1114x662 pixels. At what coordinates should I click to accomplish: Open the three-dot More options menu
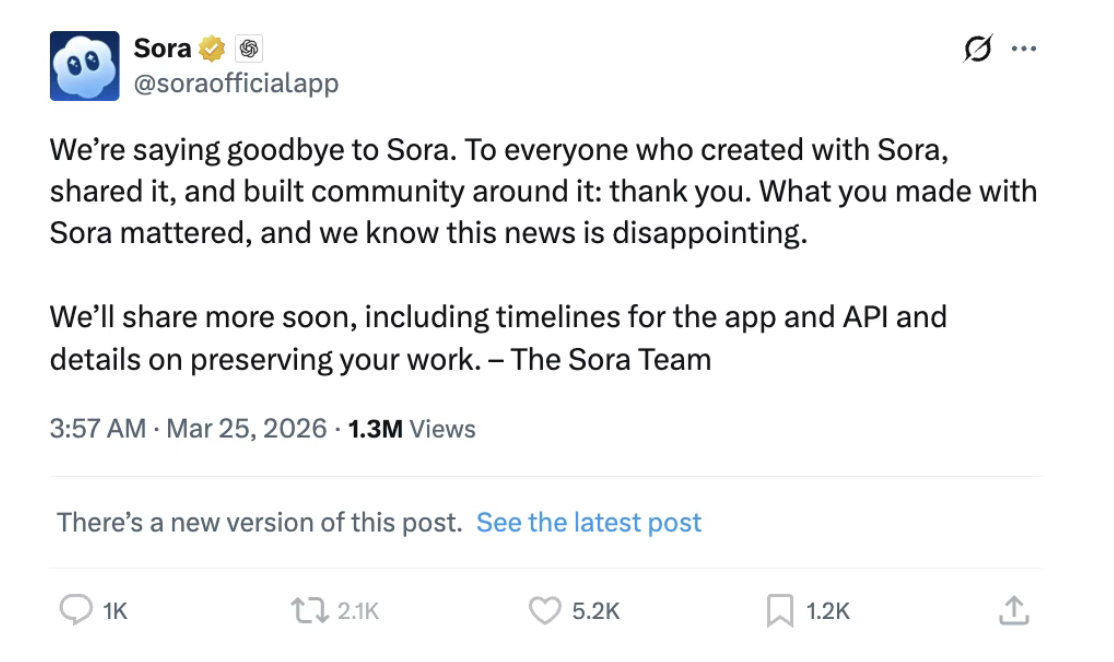pyautogui.click(x=1024, y=48)
